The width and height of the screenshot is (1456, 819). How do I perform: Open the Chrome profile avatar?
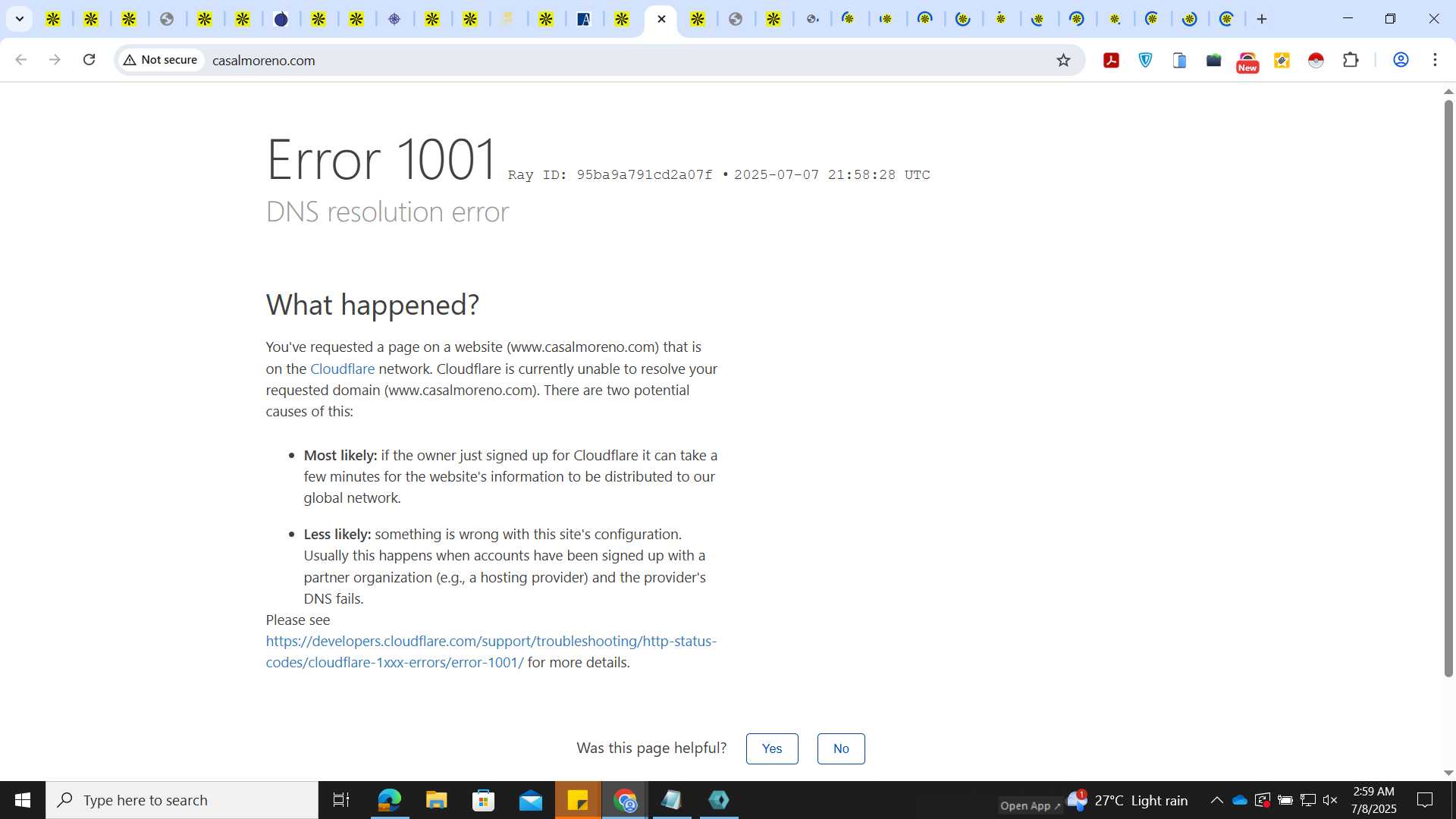1401,60
